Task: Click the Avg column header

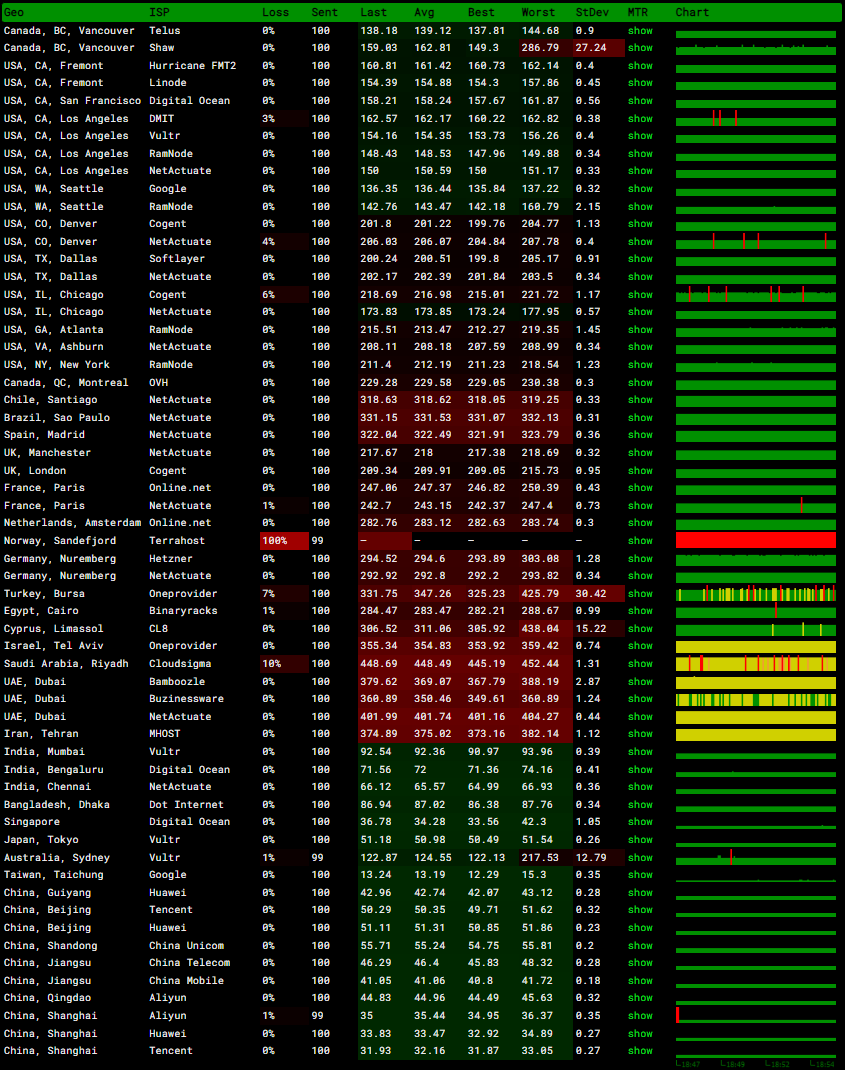Action: tap(424, 12)
